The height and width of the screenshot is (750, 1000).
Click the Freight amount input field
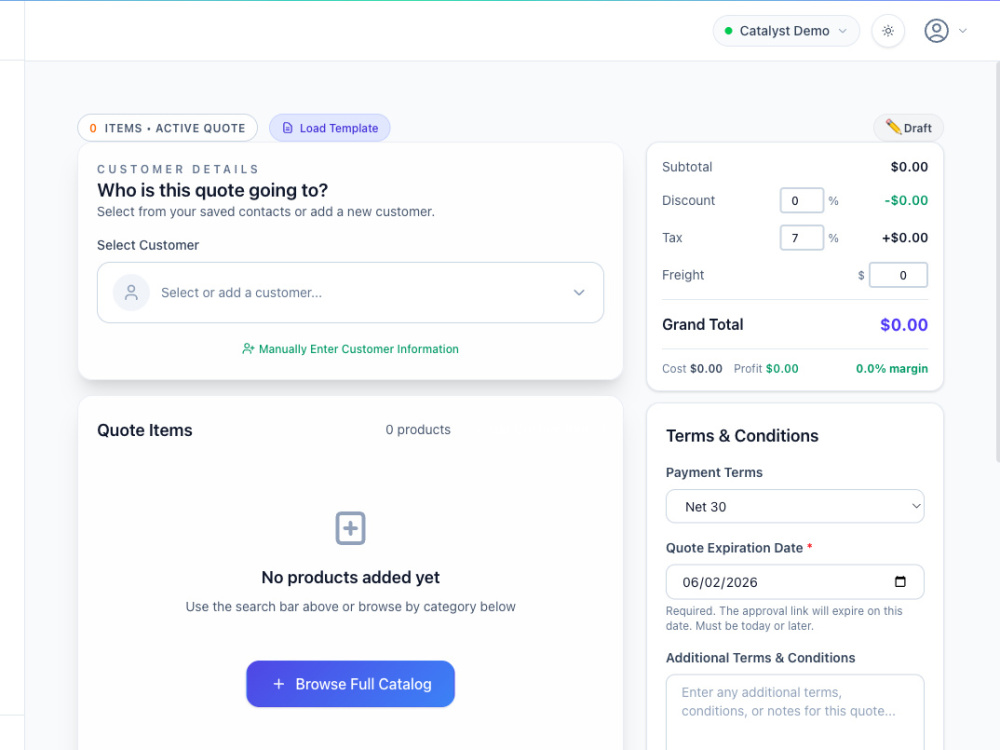899,275
